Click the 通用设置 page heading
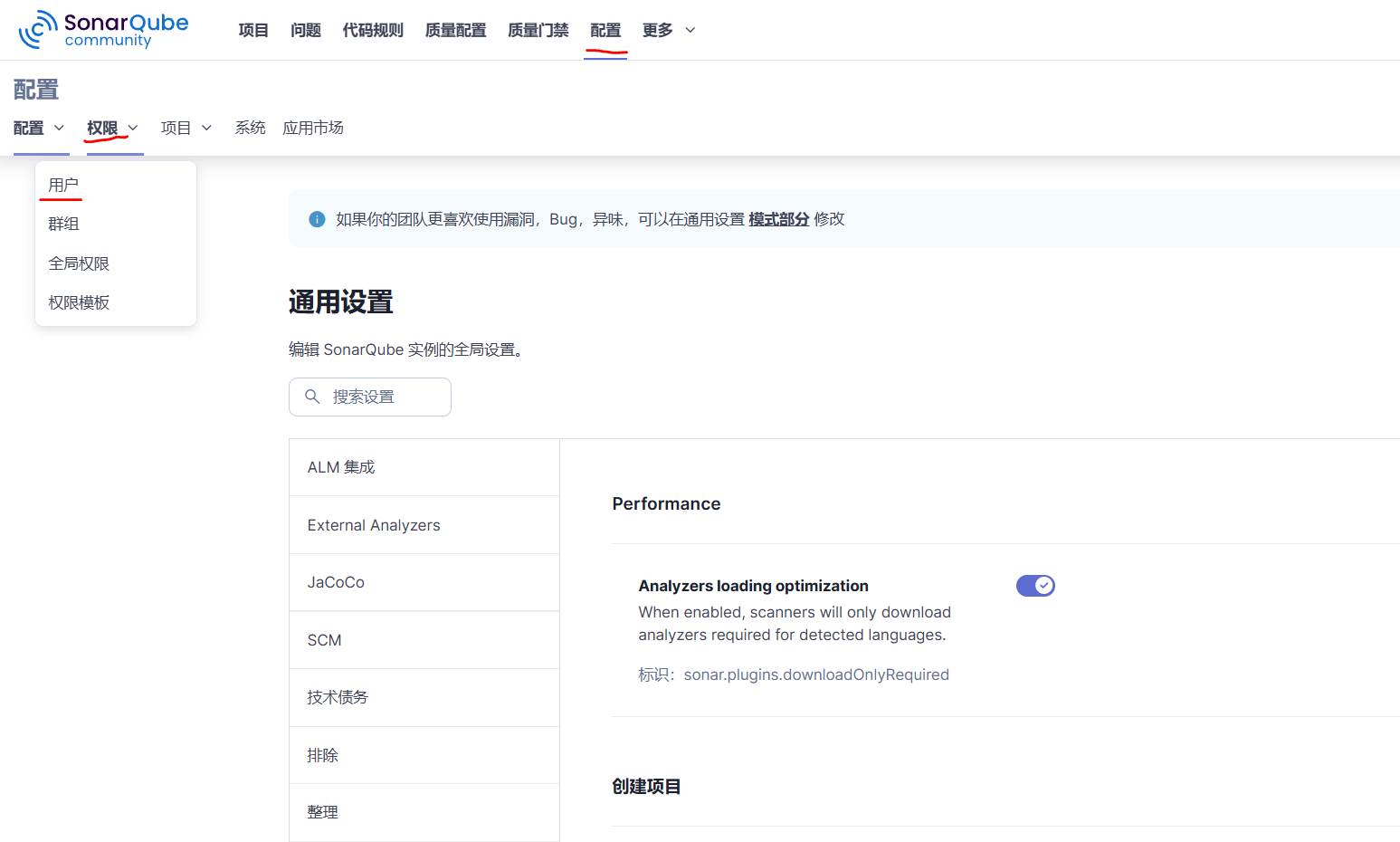 coord(340,301)
